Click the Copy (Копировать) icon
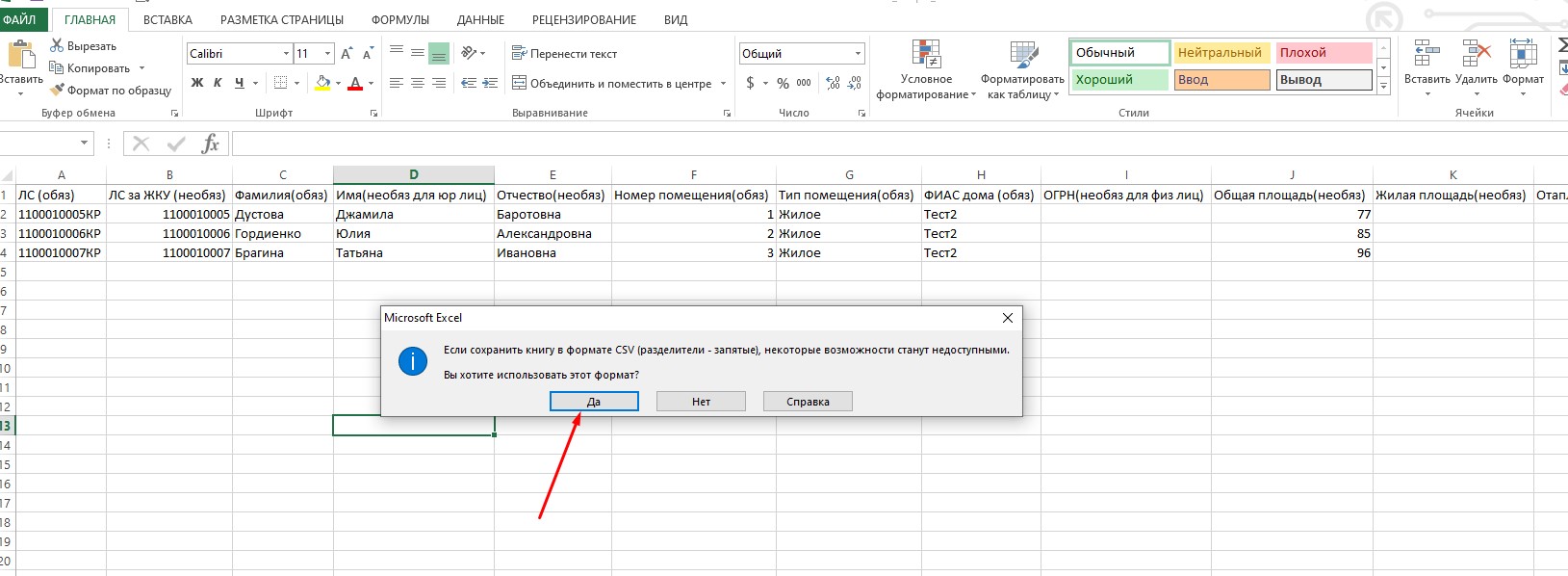1568x576 pixels. 57,68
